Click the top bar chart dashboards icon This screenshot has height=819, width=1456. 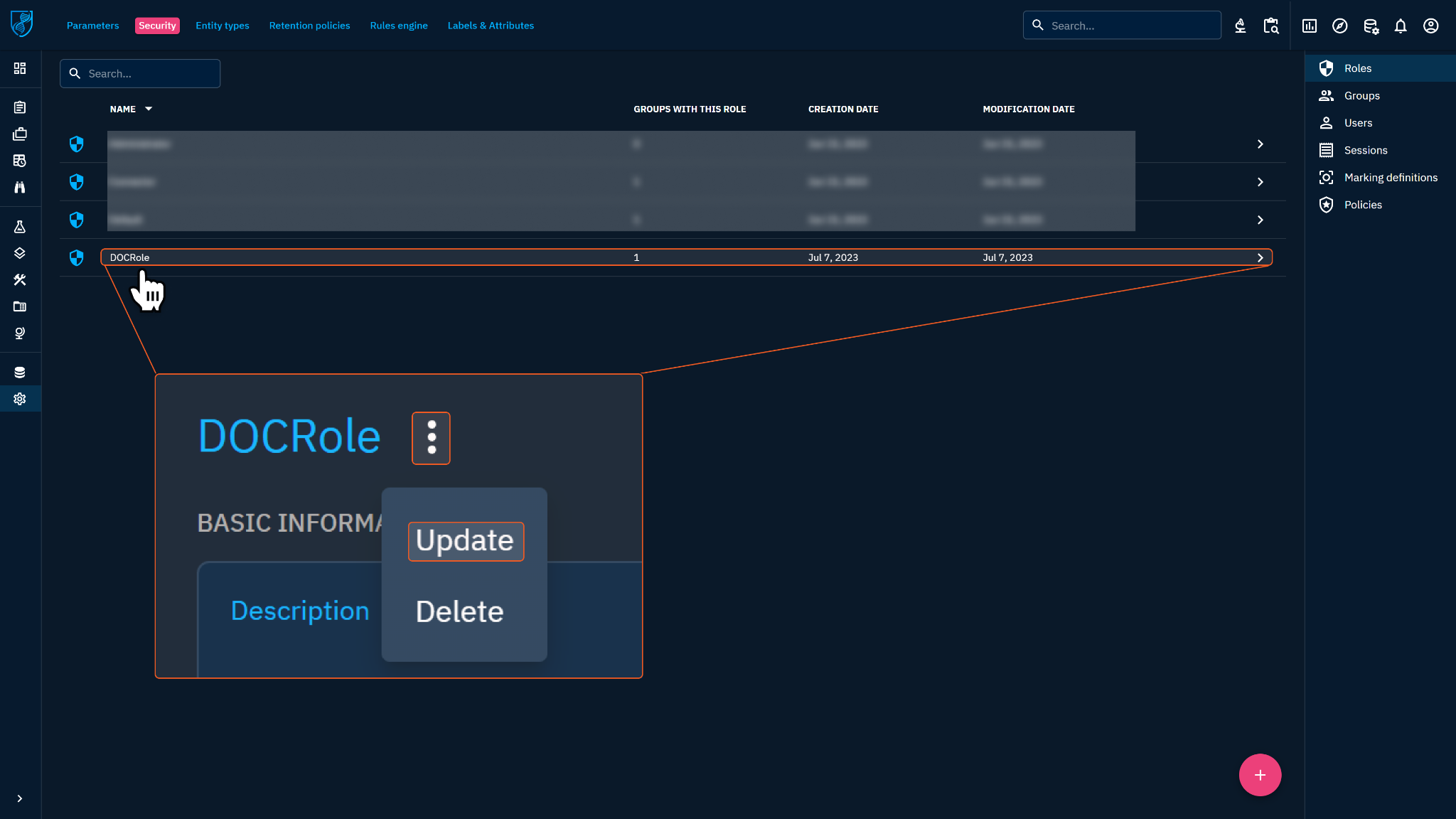coord(1309,26)
